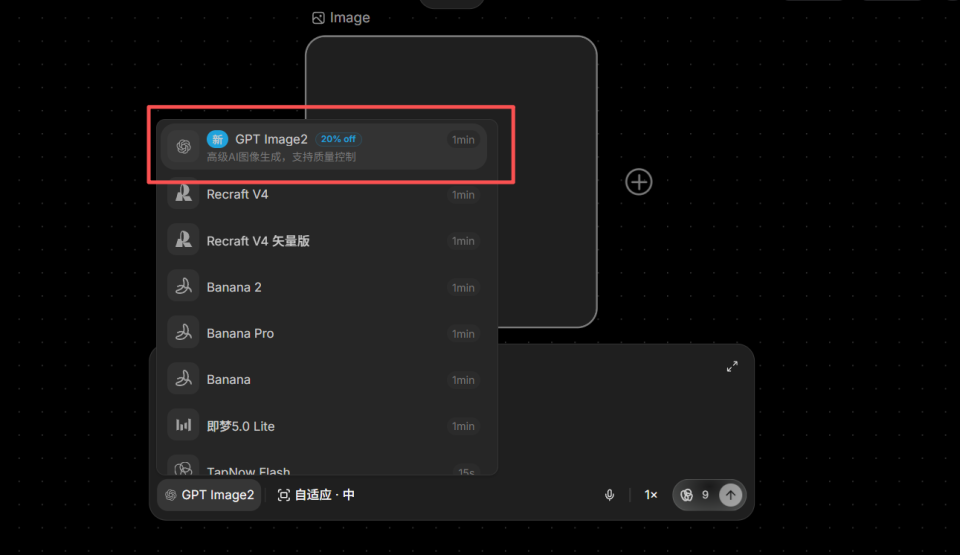Click the OpenAI logo icon beside GPT Image2
This screenshot has height=555, width=960.
pyautogui.click(x=183, y=147)
